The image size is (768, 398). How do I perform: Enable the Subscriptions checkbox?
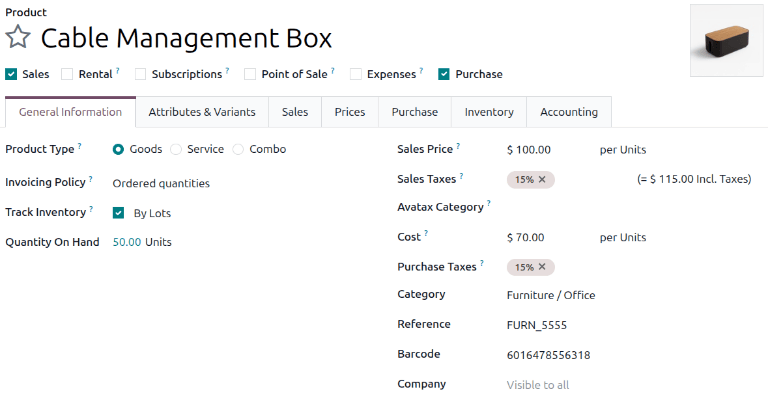click(141, 74)
